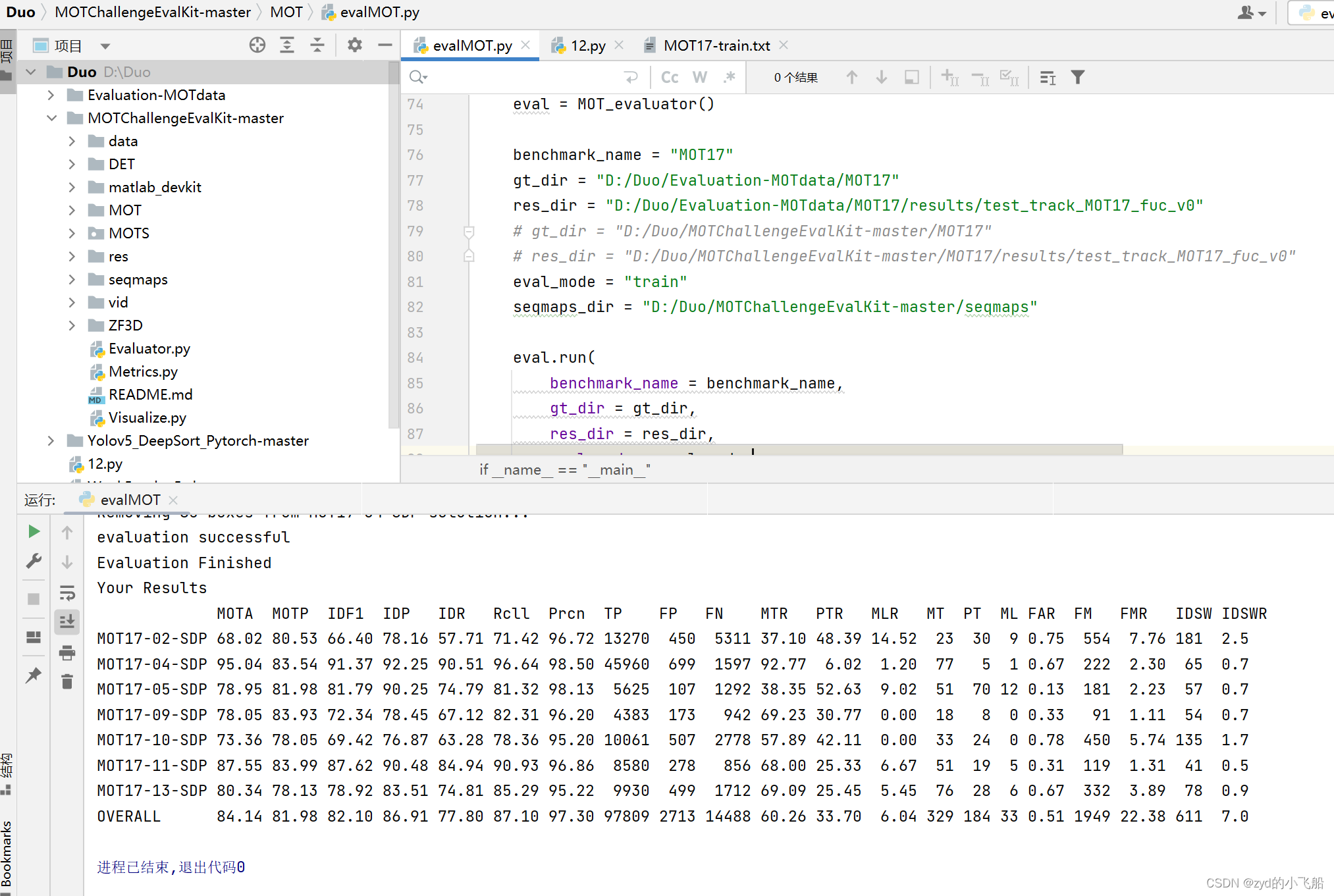1334x896 pixels.
Task: Open project panel settings gear
Action: tap(354, 45)
